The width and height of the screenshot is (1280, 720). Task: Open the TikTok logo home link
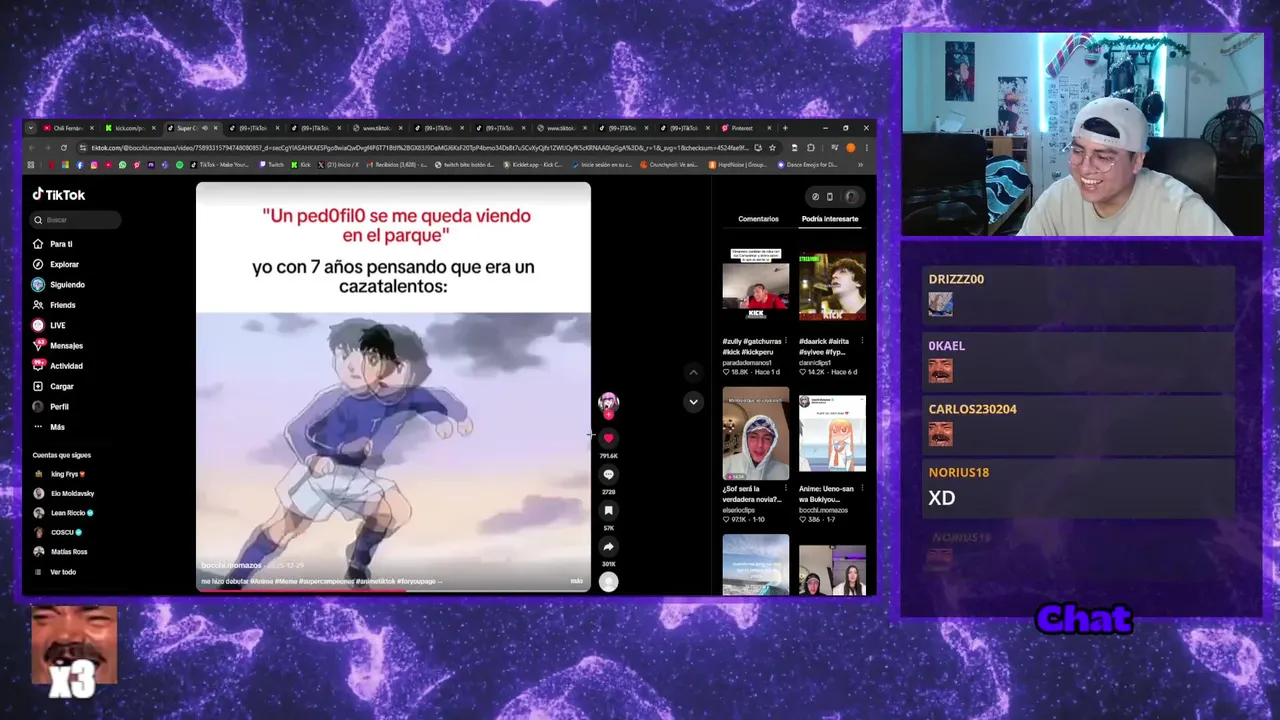click(x=59, y=195)
